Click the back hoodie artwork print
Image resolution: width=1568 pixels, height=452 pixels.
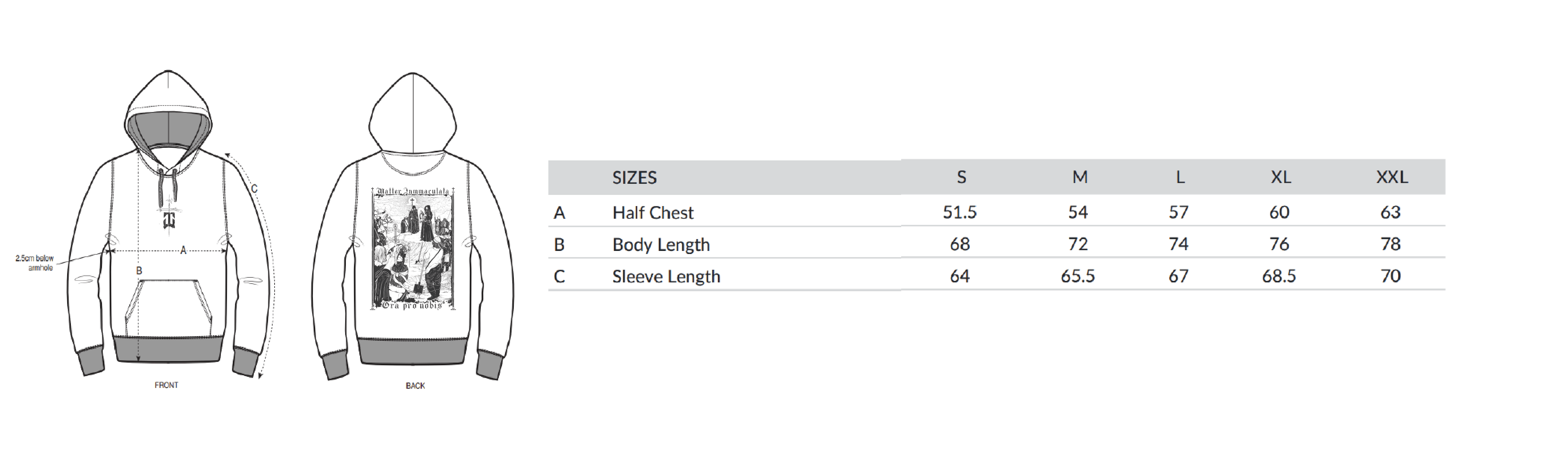coord(413,249)
